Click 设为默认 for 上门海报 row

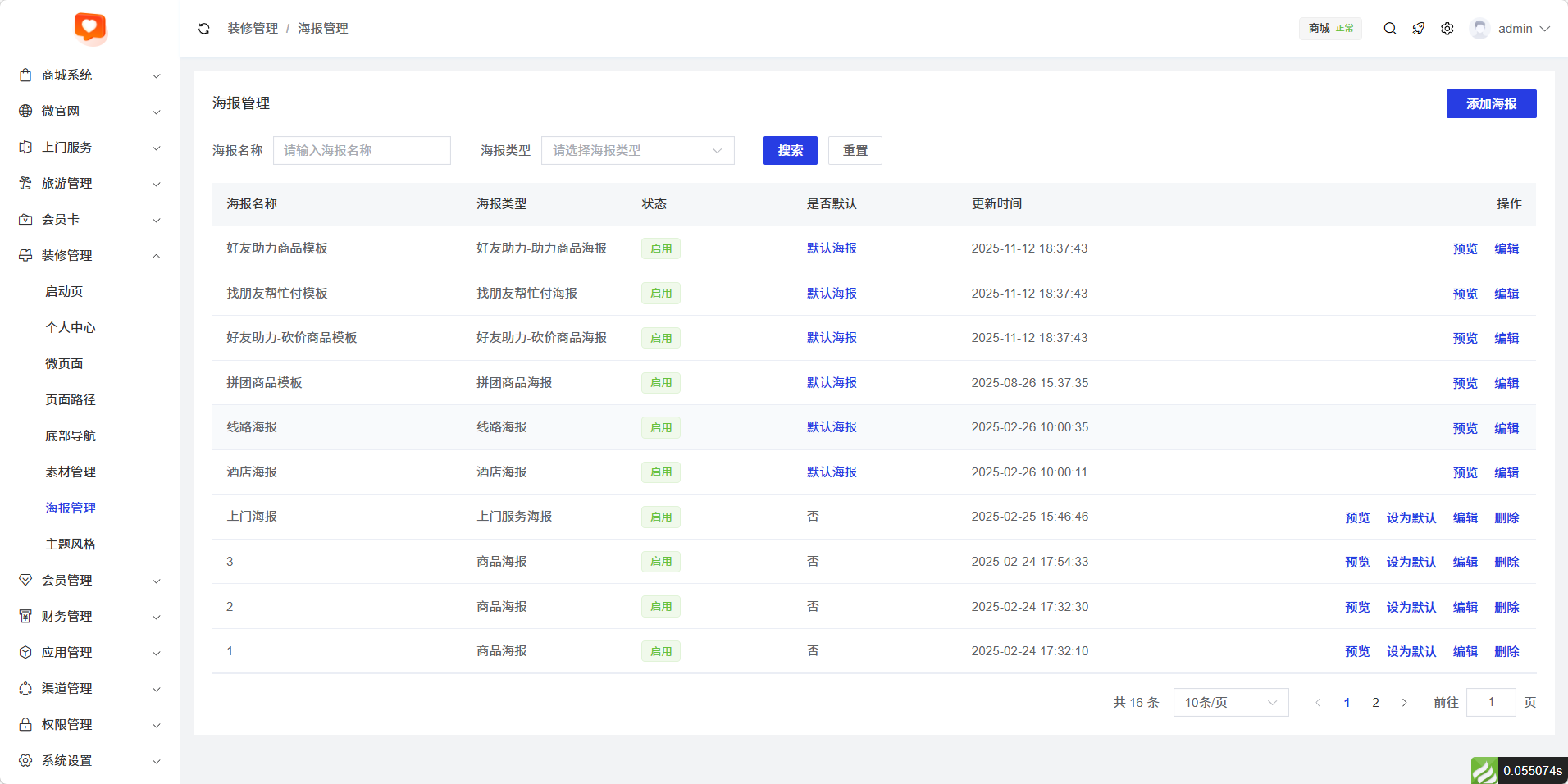click(1411, 517)
